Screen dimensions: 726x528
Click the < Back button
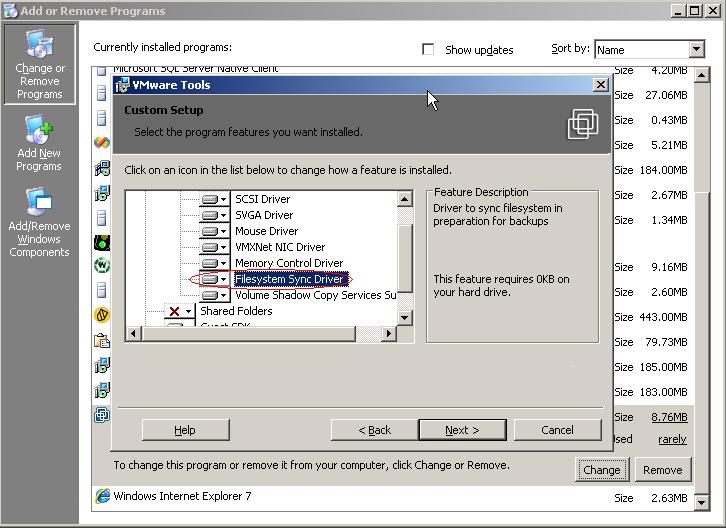point(375,430)
